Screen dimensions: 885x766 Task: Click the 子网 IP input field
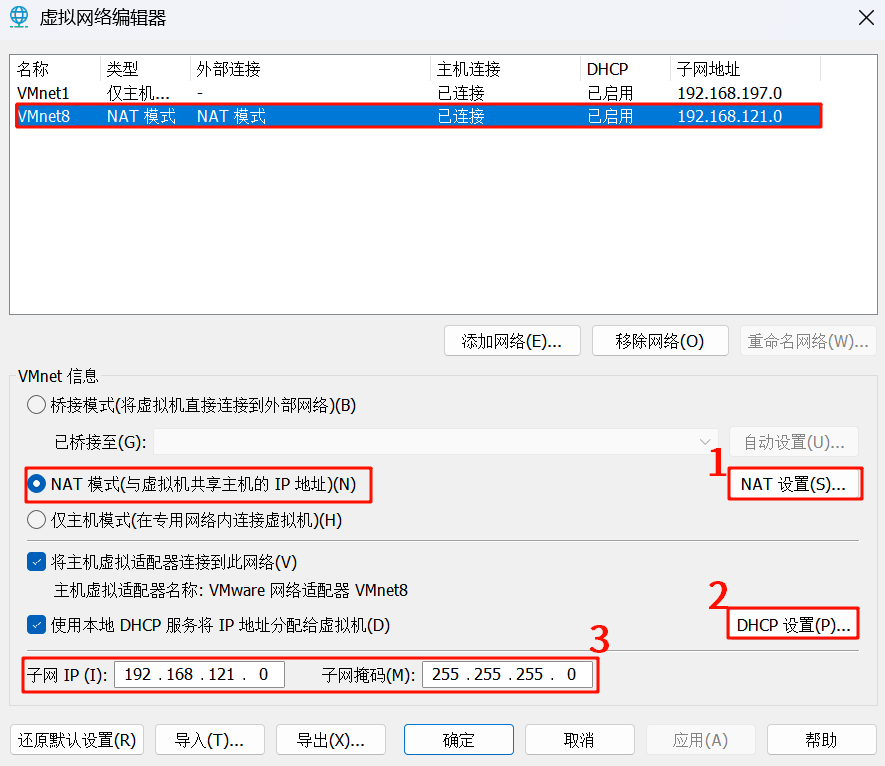click(x=199, y=674)
